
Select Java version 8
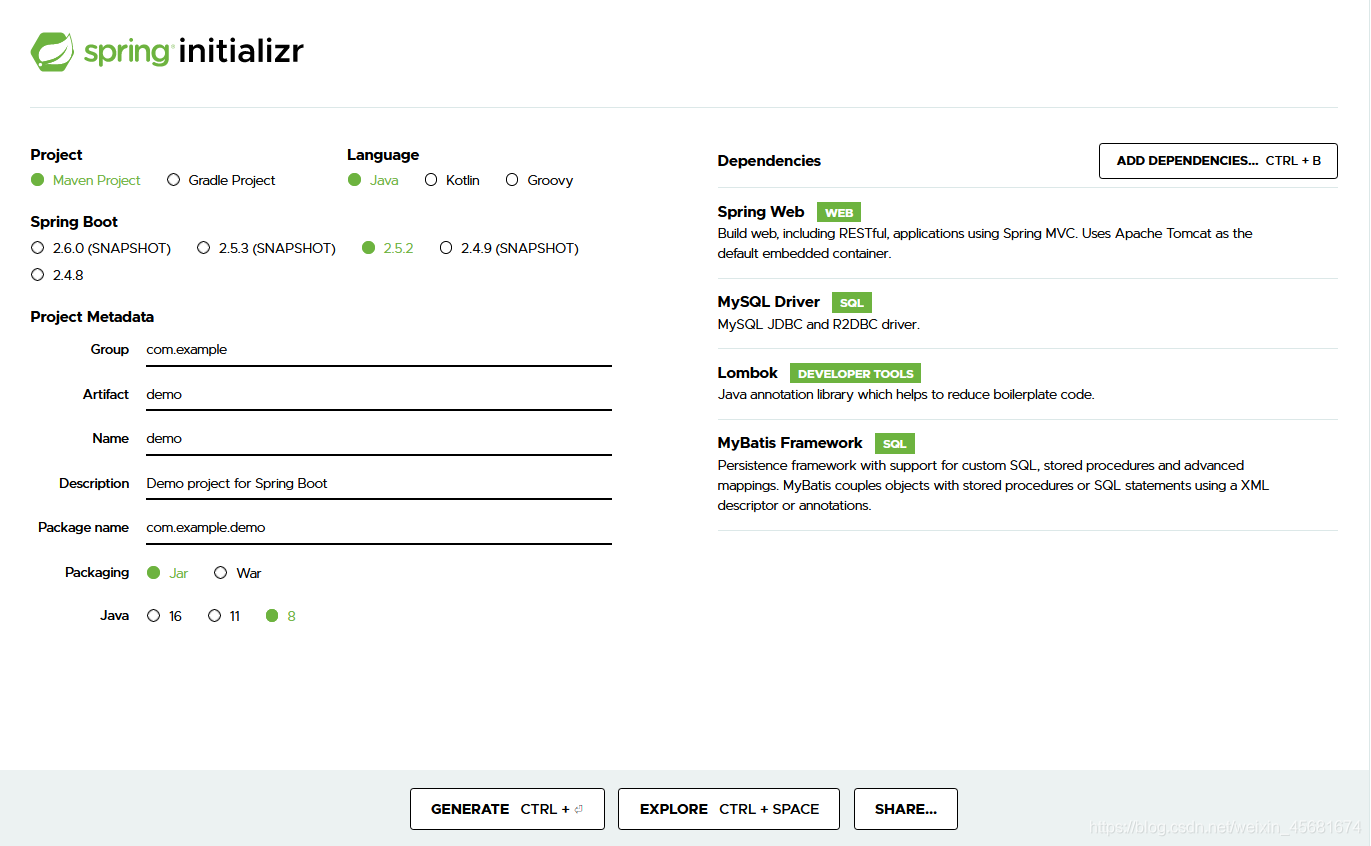coord(280,616)
